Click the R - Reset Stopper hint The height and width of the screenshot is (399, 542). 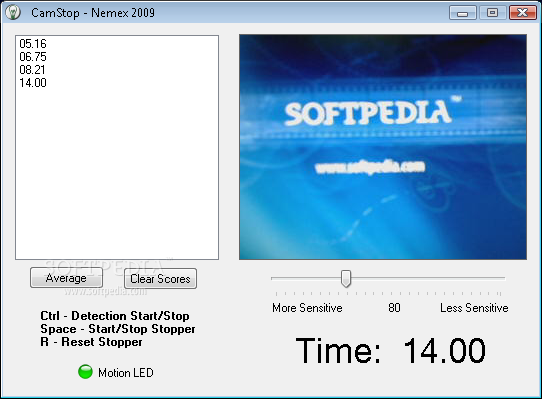(x=91, y=342)
